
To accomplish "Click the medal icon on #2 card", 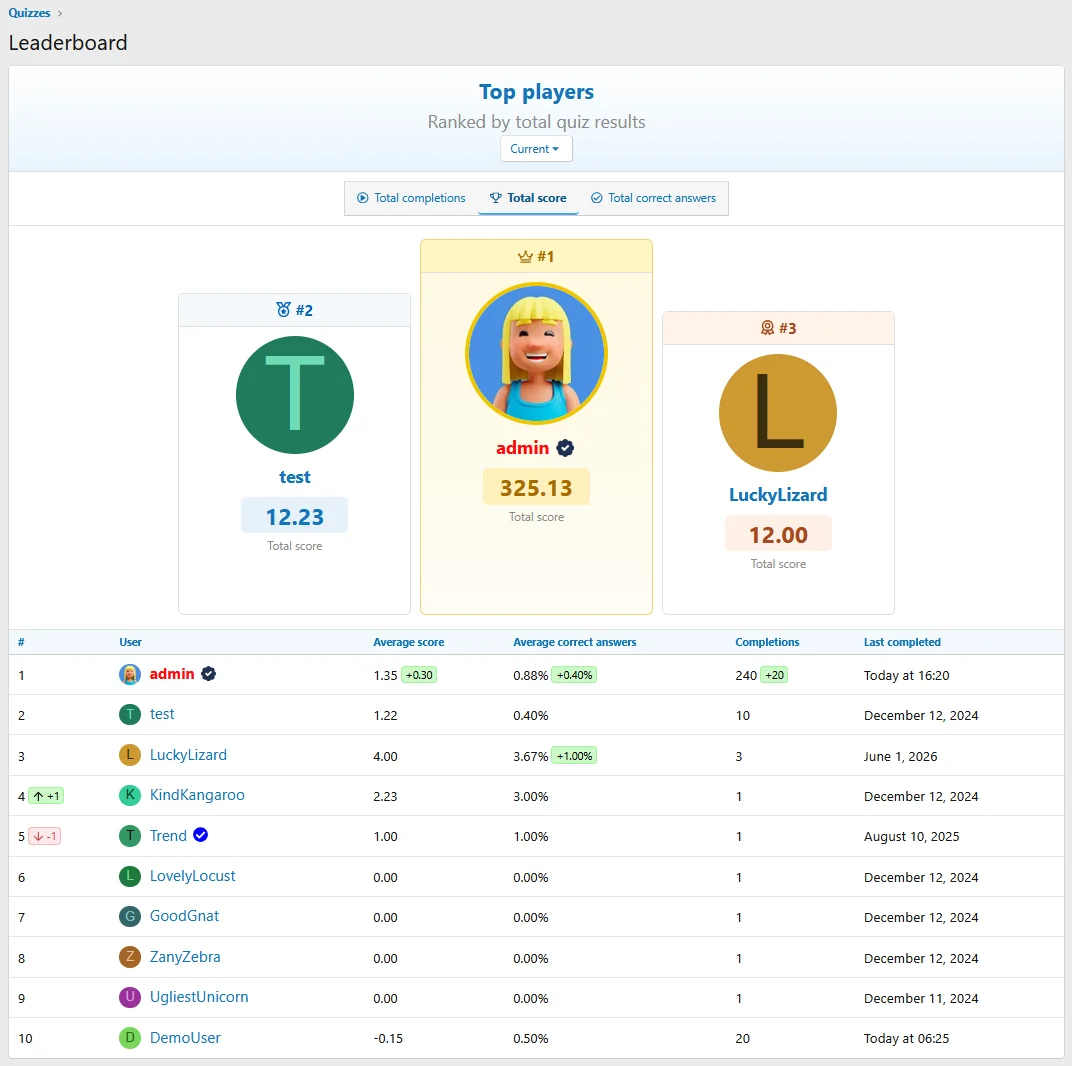I will [x=283, y=310].
